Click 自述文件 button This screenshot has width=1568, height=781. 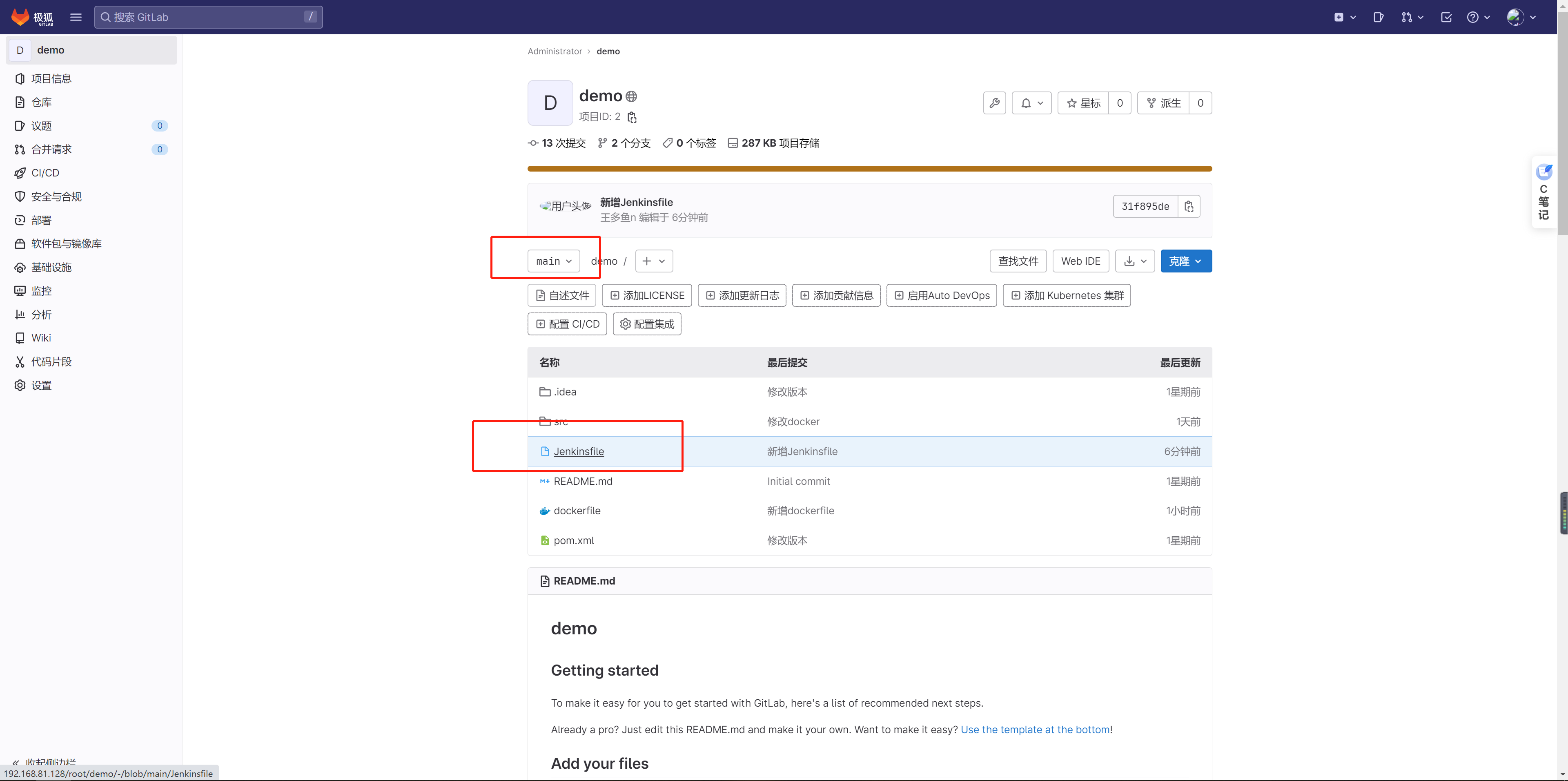click(x=562, y=295)
